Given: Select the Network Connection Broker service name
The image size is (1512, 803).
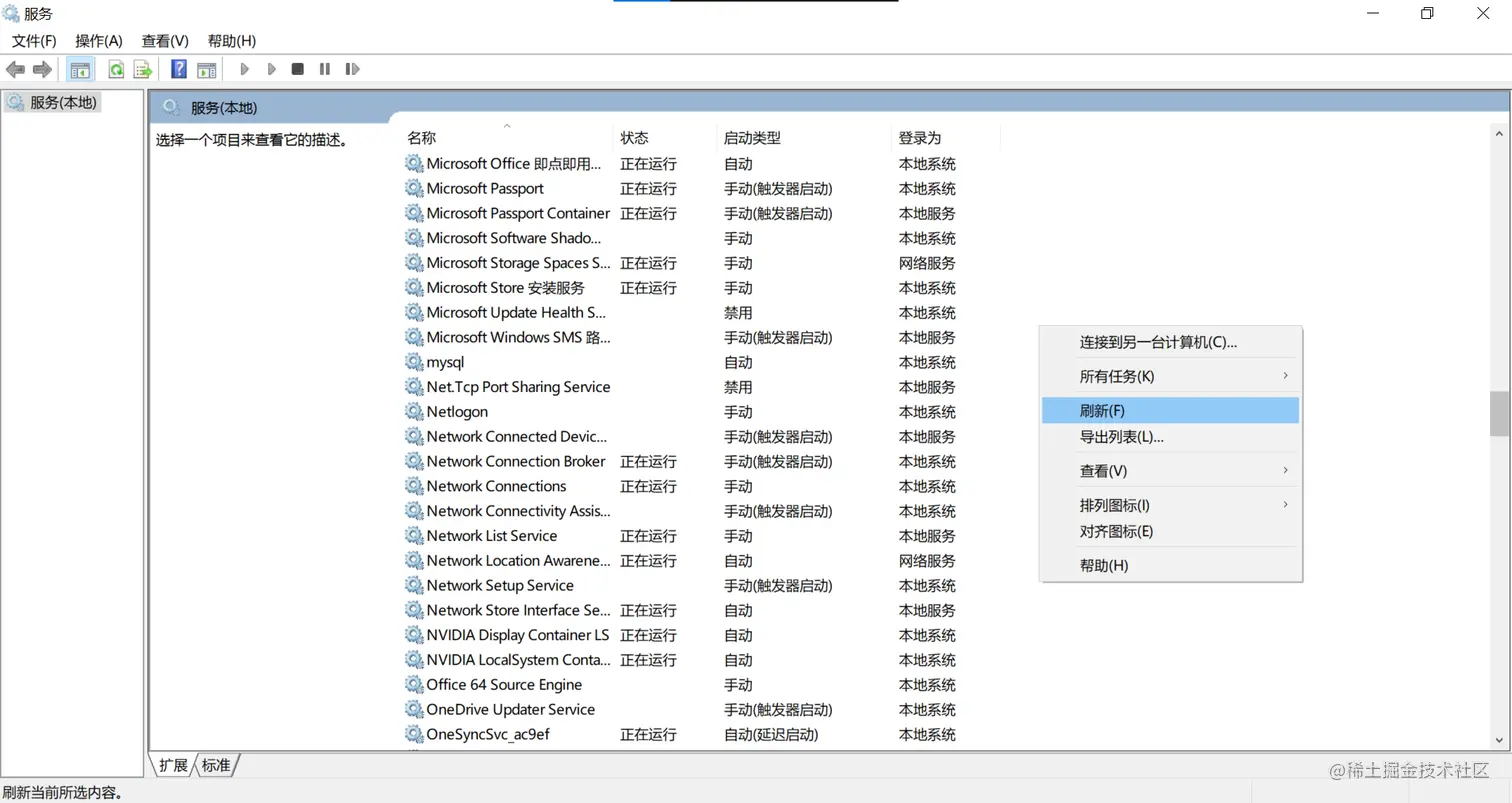Looking at the screenshot, I should pos(516,461).
